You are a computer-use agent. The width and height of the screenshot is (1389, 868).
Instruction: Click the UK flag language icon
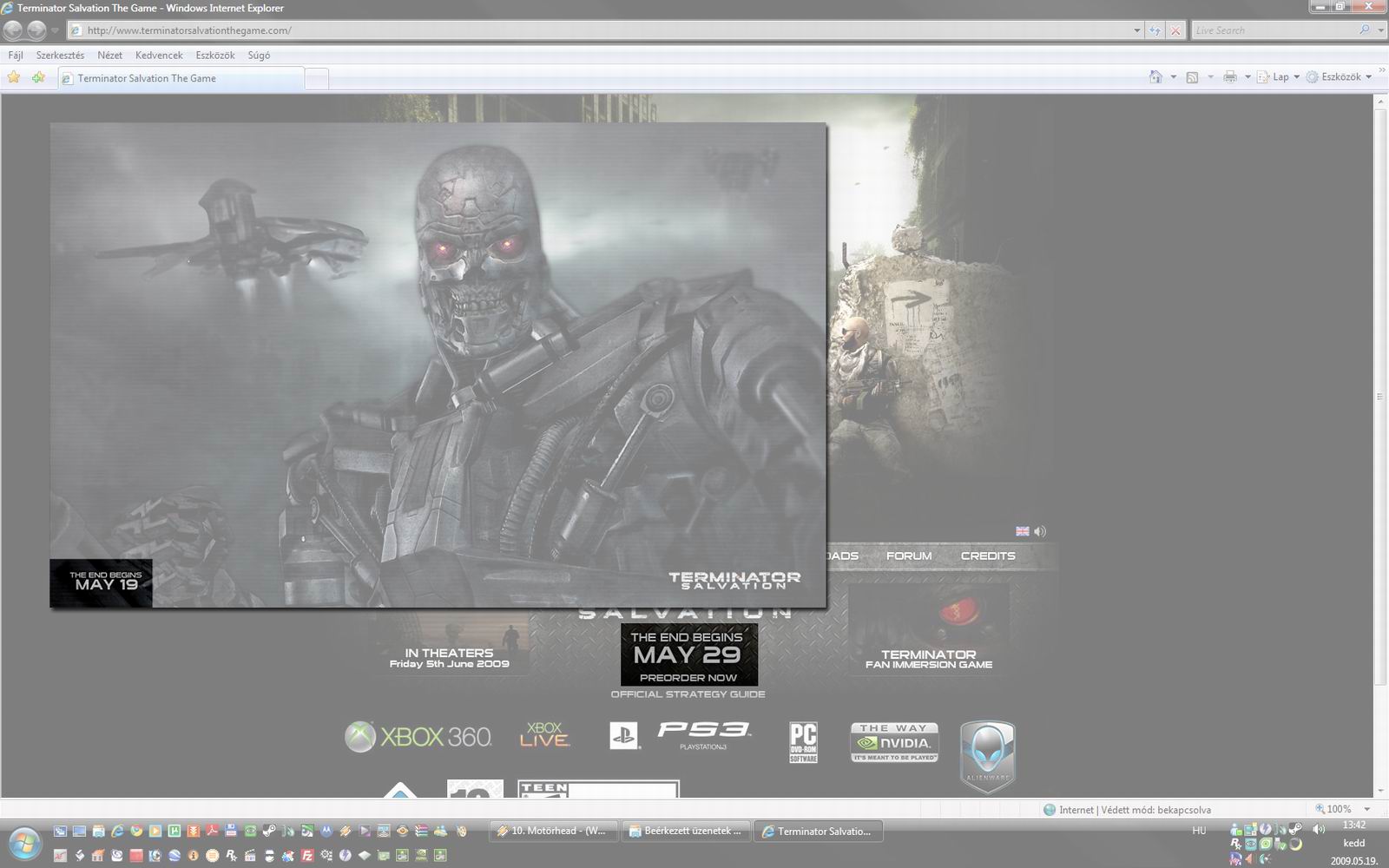point(1023,531)
